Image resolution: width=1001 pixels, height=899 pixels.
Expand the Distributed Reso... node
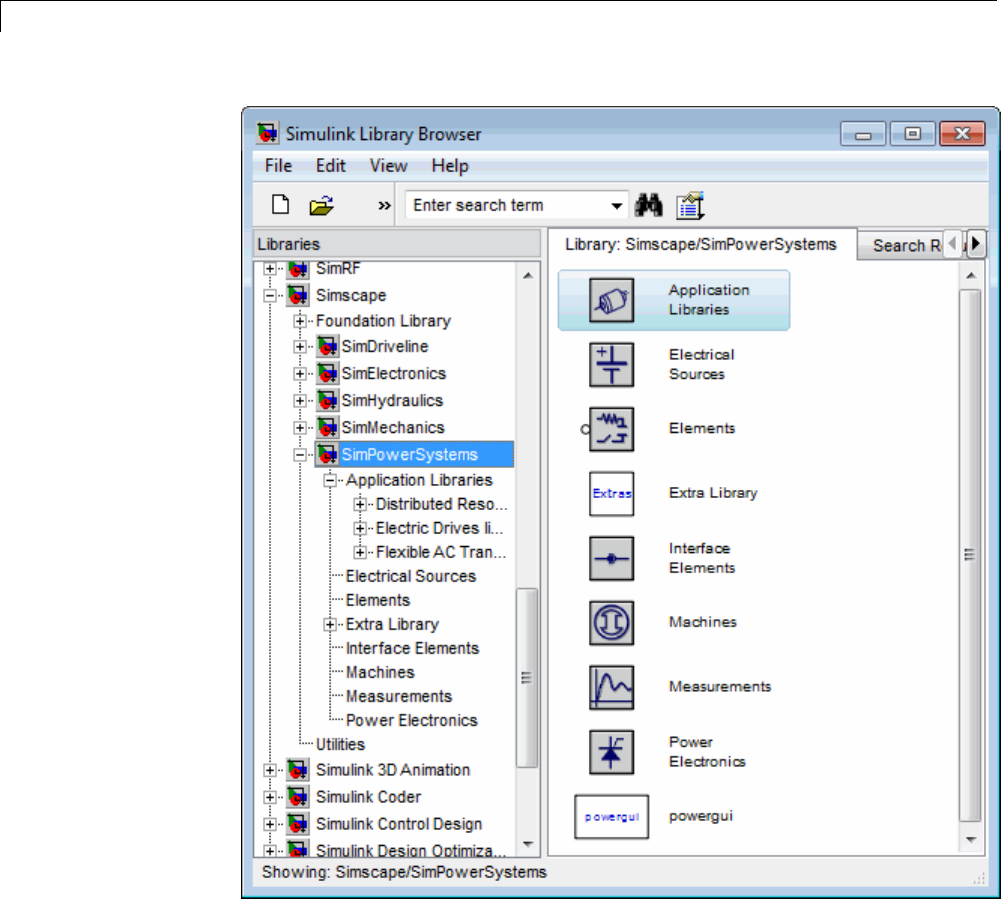tap(360, 504)
